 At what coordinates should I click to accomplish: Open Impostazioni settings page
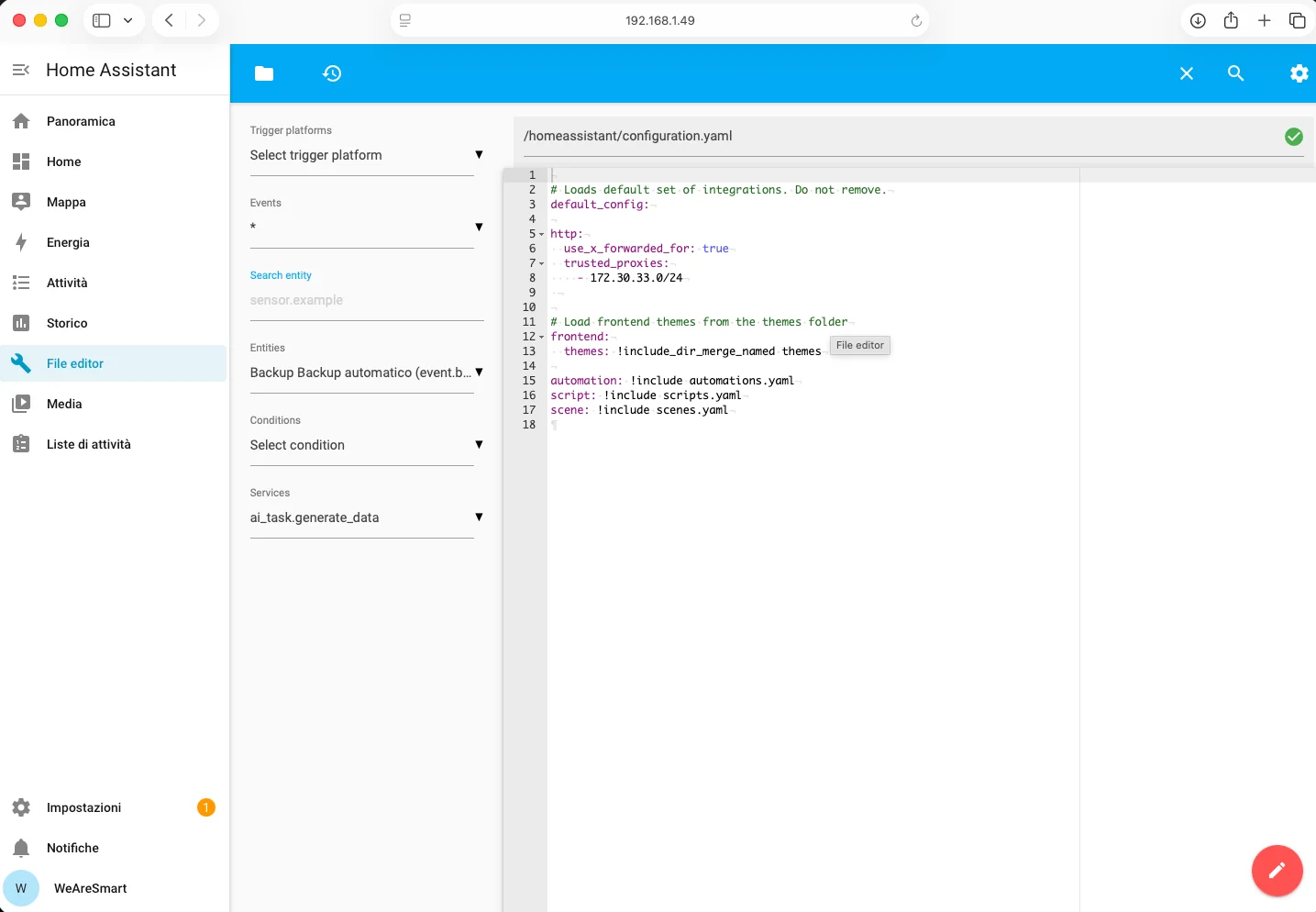click(x=114, y=807)
